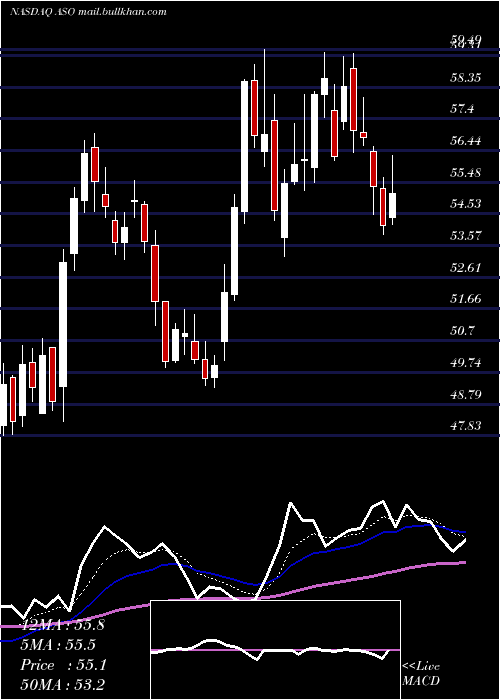
Task: Click the 55.48 price axis label
Action: click(x=466, y=173)
